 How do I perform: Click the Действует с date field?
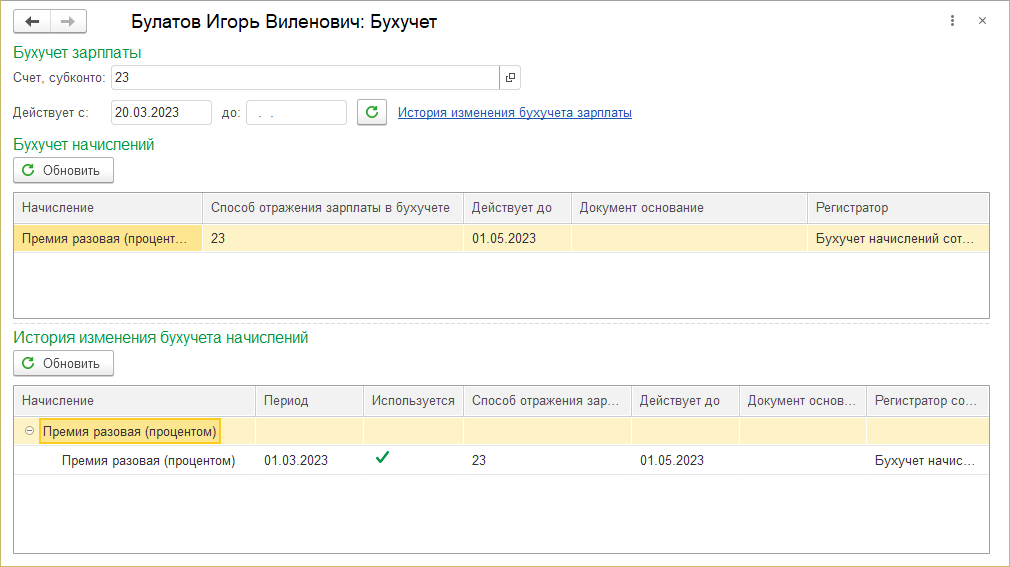click(x=161, y=113)
